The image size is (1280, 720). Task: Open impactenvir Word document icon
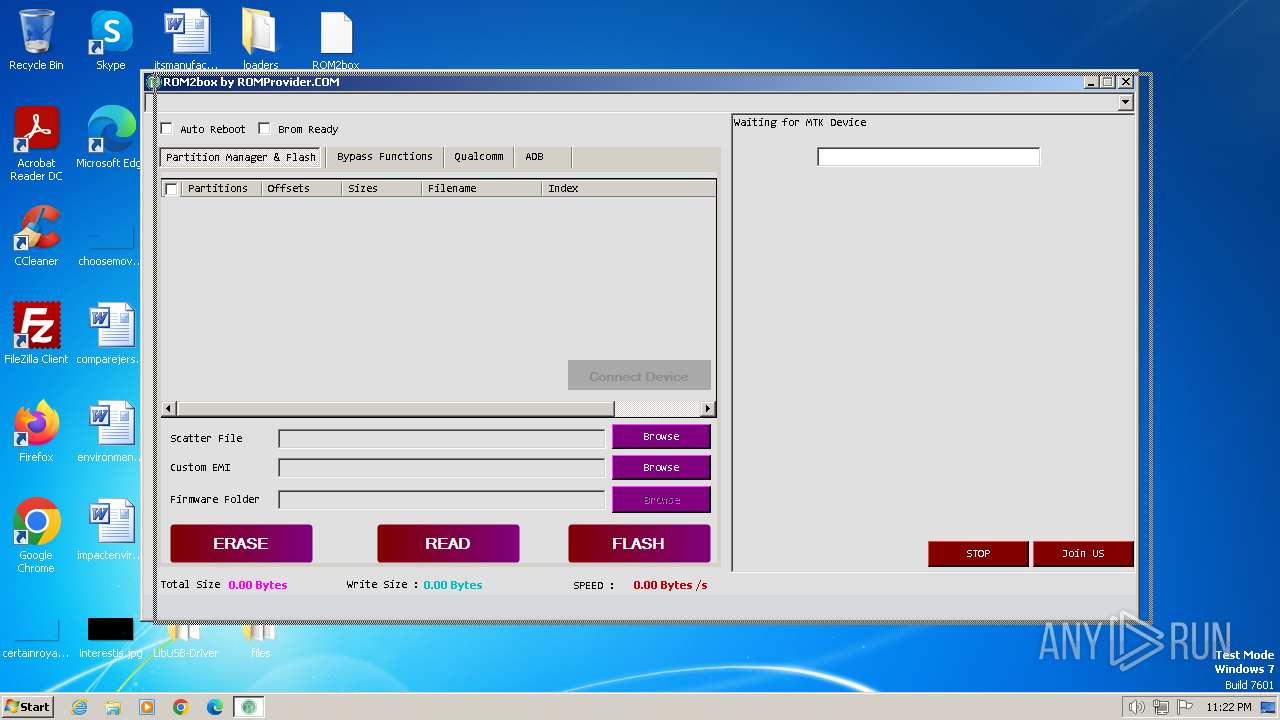tap(110, 529)
